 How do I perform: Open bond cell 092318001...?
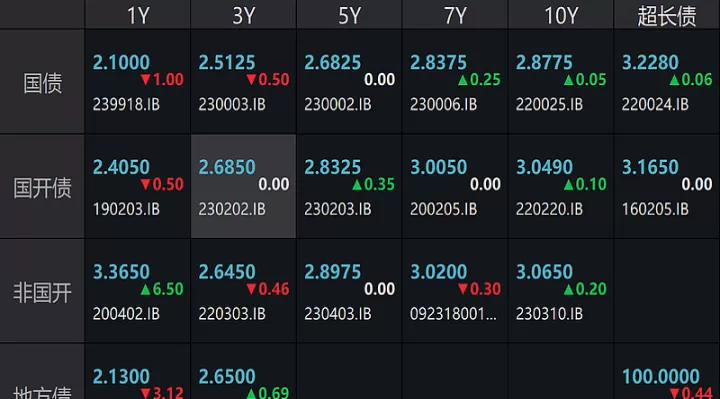pyautogui.click(x=455, y=291)
